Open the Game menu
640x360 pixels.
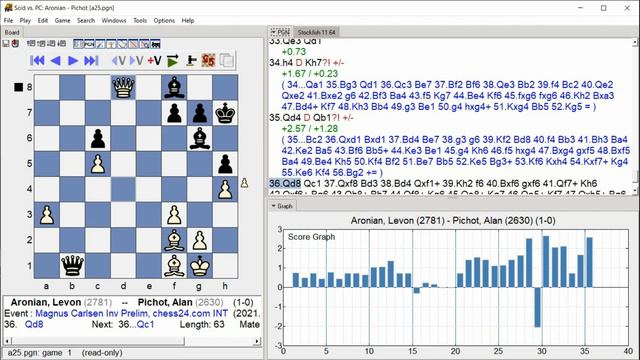click(62, 20)
